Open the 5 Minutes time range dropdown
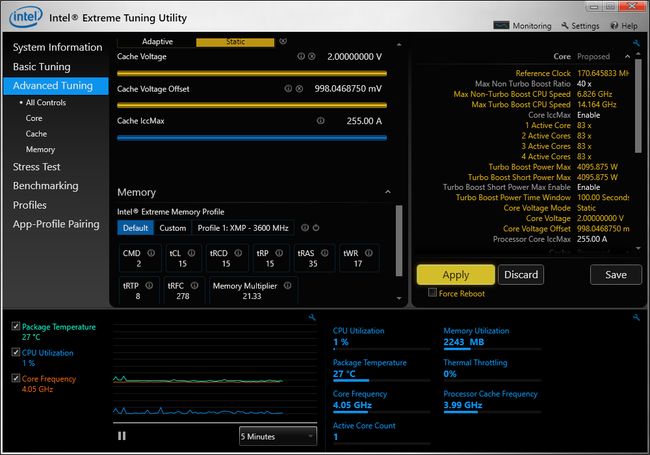This screenshot has width=650, height=455. 278,436
